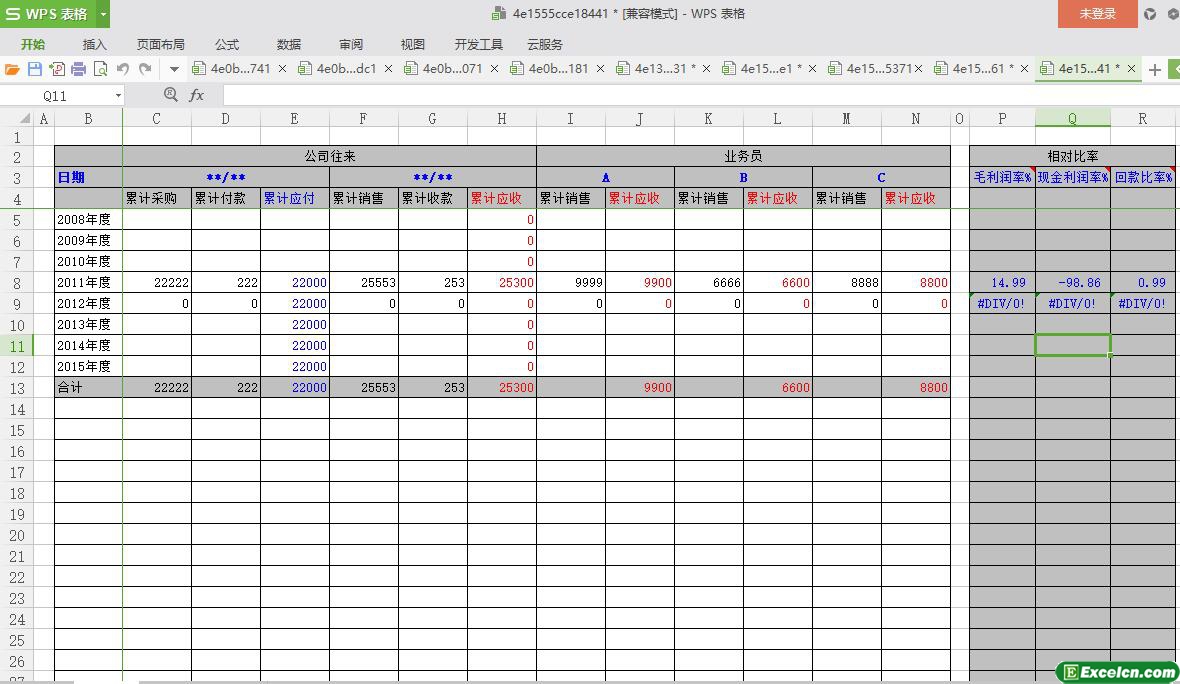Close the 4e13...31 document tab

pyautogui.click(x=707, y=68)
